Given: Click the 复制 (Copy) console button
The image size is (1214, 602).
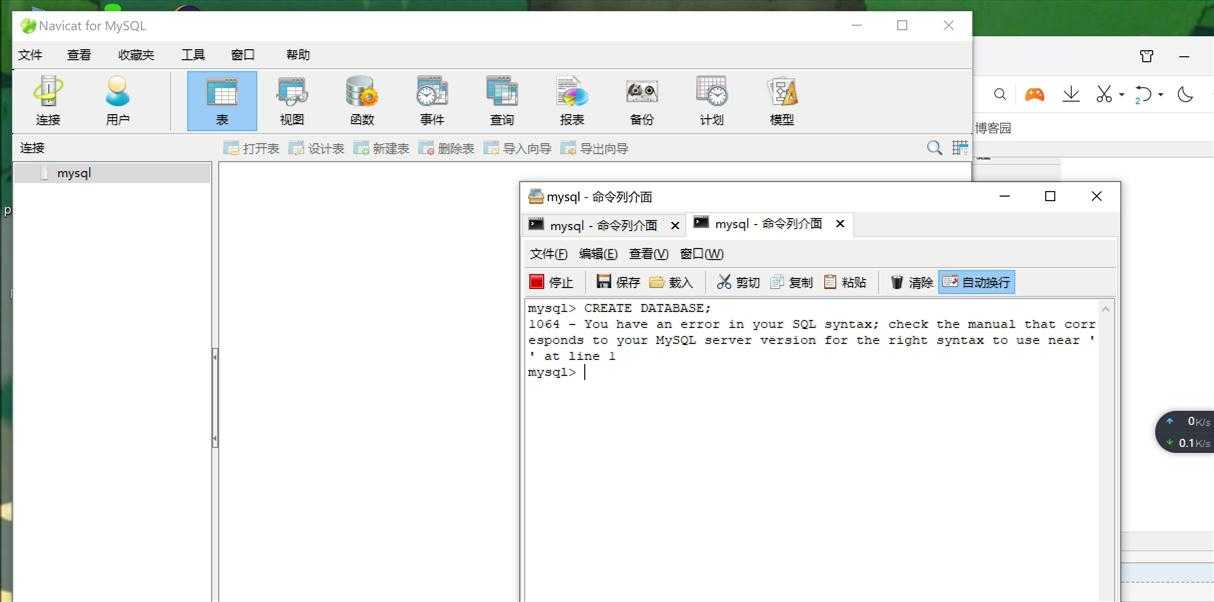Looking at the screenshot, I should [791, 282].
